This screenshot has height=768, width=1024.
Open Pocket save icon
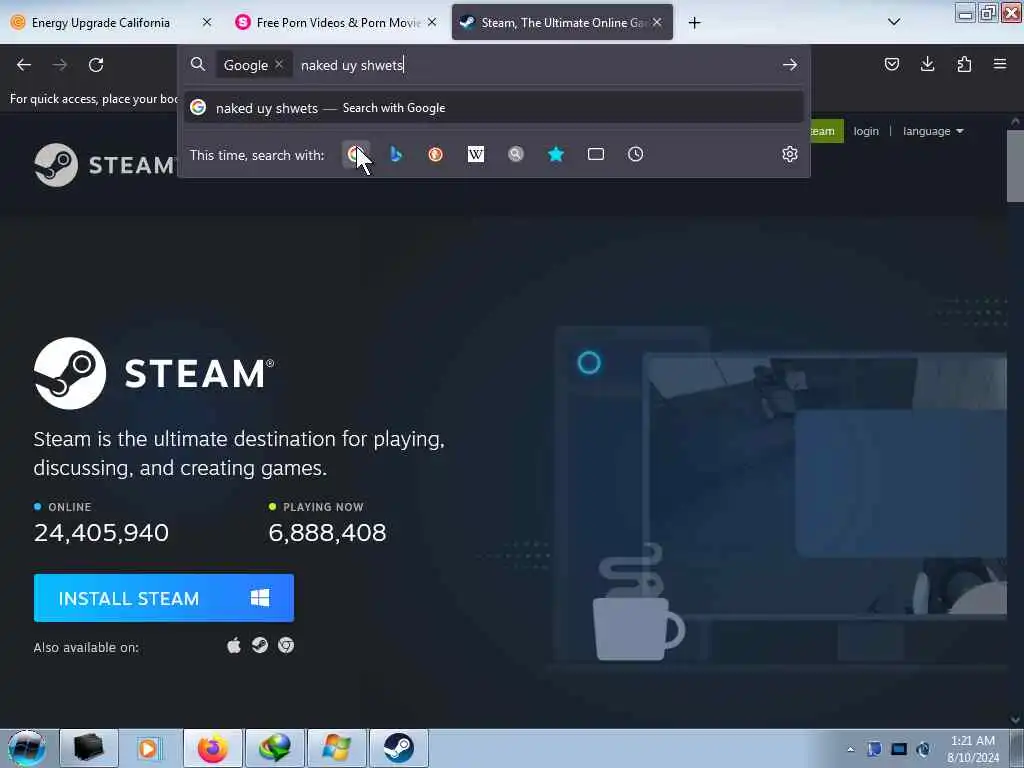point(892,64)
